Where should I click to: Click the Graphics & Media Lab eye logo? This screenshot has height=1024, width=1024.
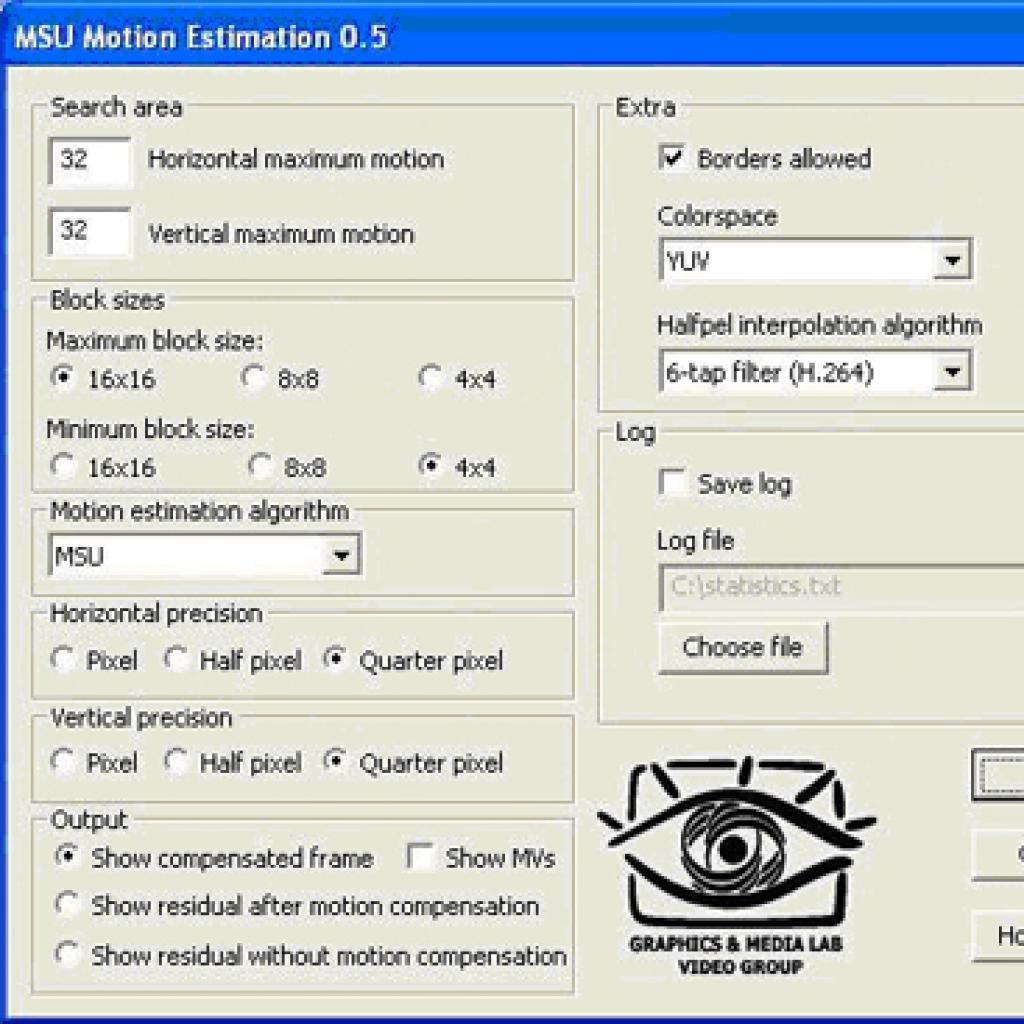pos(737,865)
